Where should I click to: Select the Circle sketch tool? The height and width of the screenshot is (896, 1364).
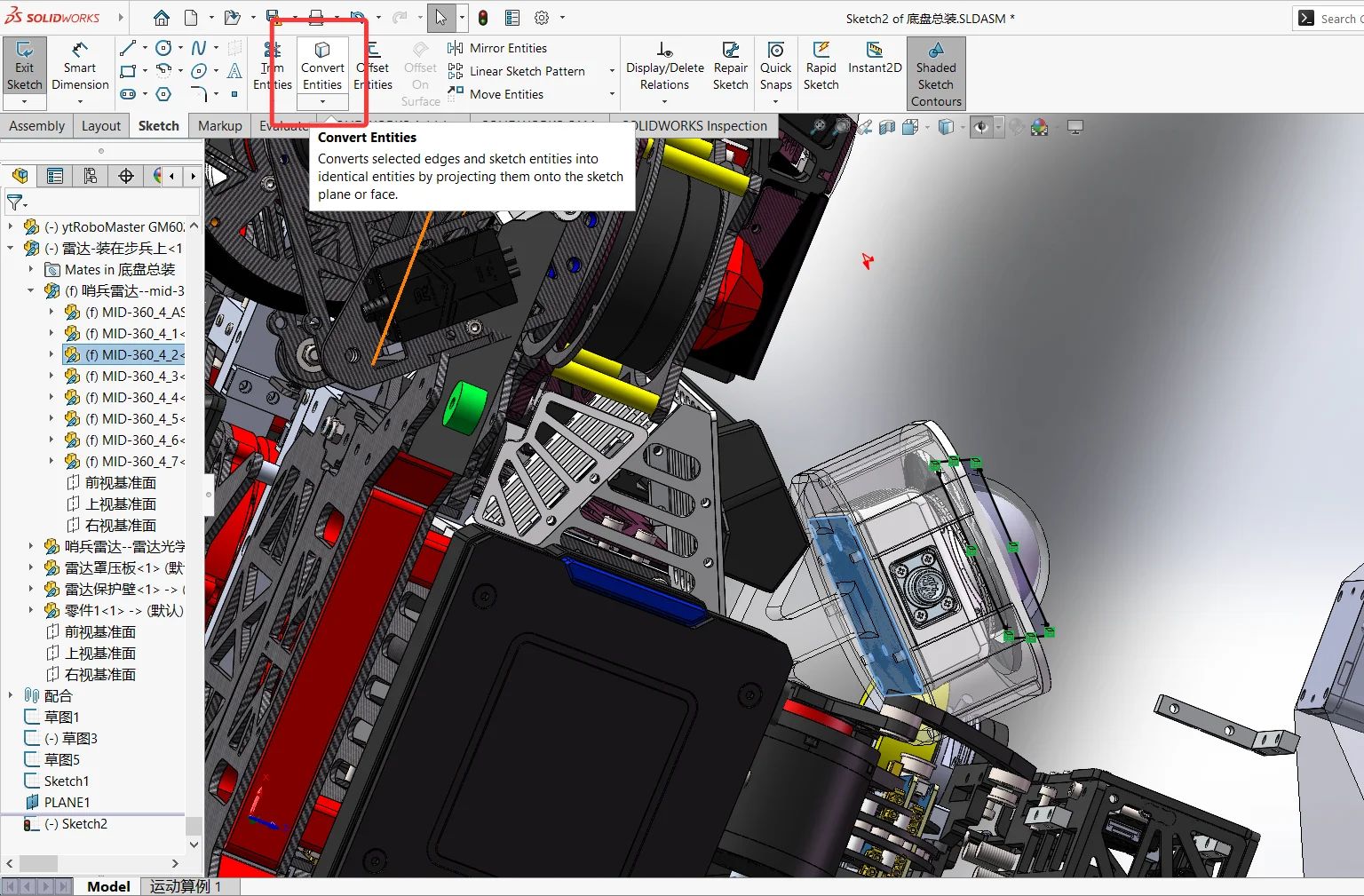[163, 48]
